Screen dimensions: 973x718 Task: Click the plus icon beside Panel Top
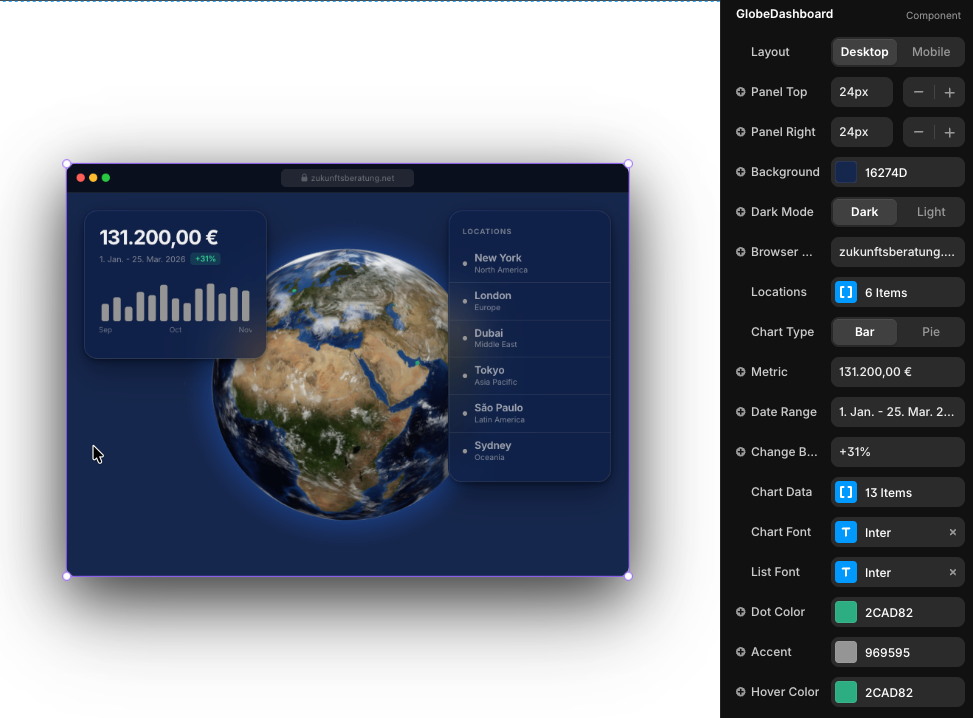coord(741,92)
